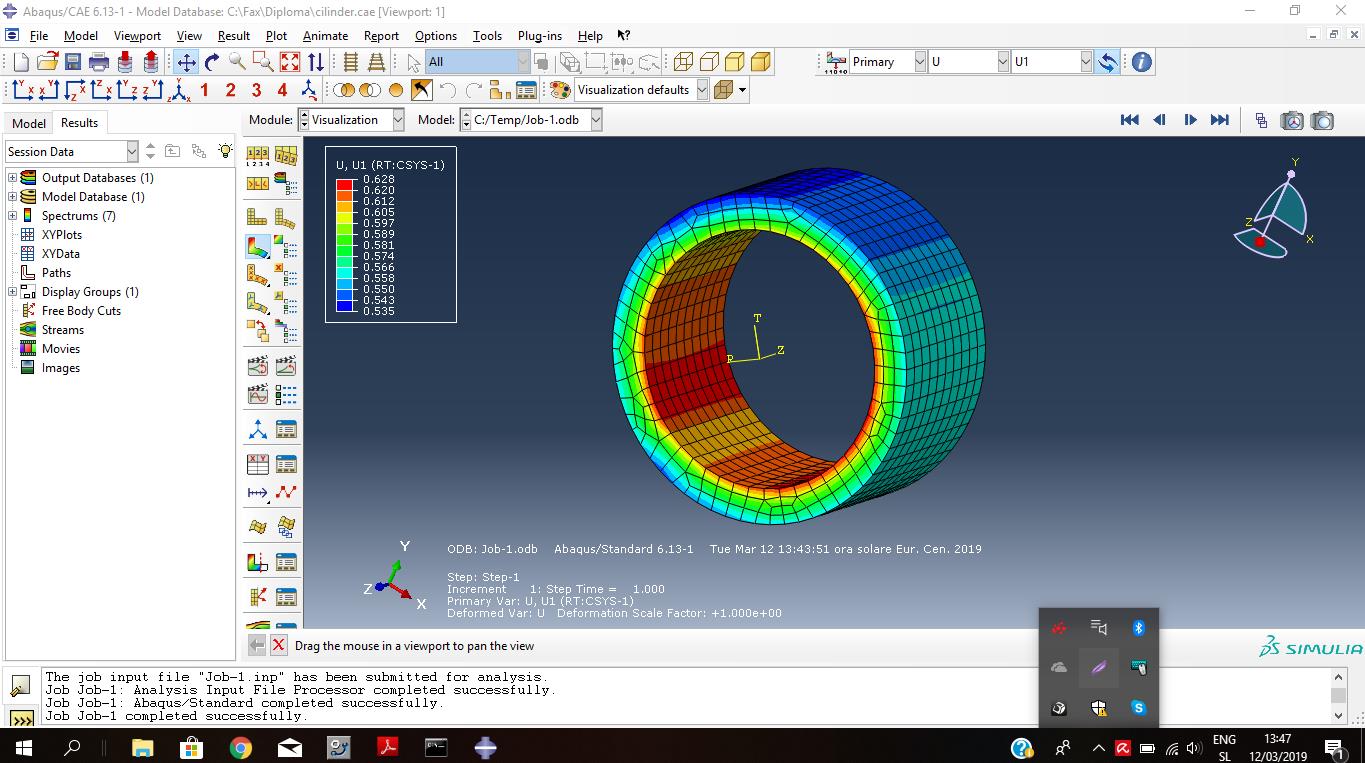Toggle shaded render style cube
Screen dimensions: 1365x763
(x=760, y=62)
